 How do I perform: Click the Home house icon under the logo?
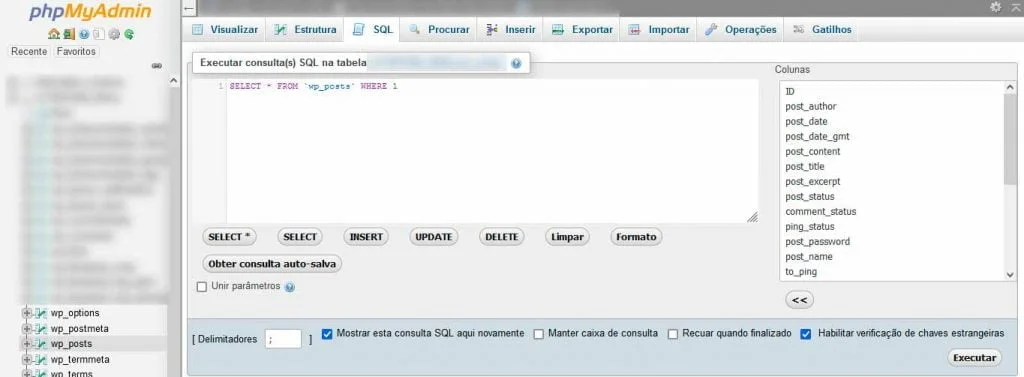click(53, 34)
